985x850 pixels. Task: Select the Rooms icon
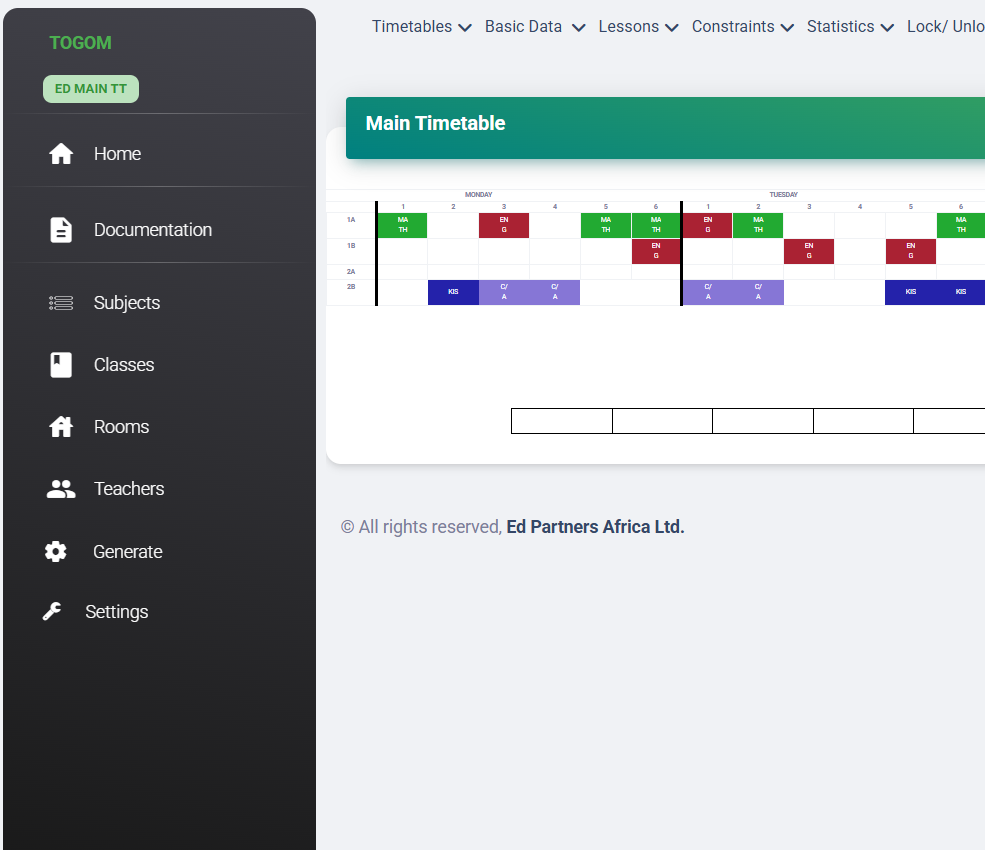point(60,426)
